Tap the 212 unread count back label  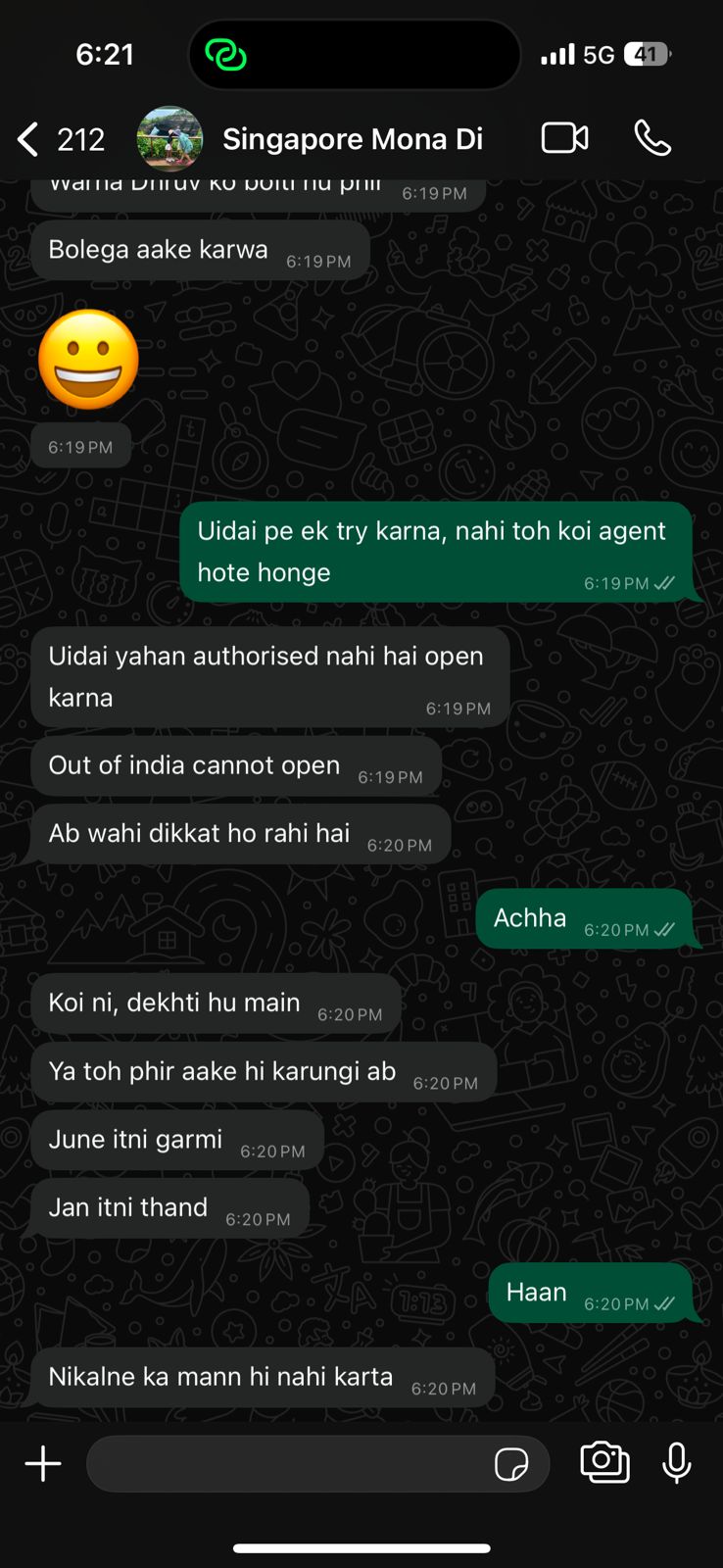tap(80, 140)
